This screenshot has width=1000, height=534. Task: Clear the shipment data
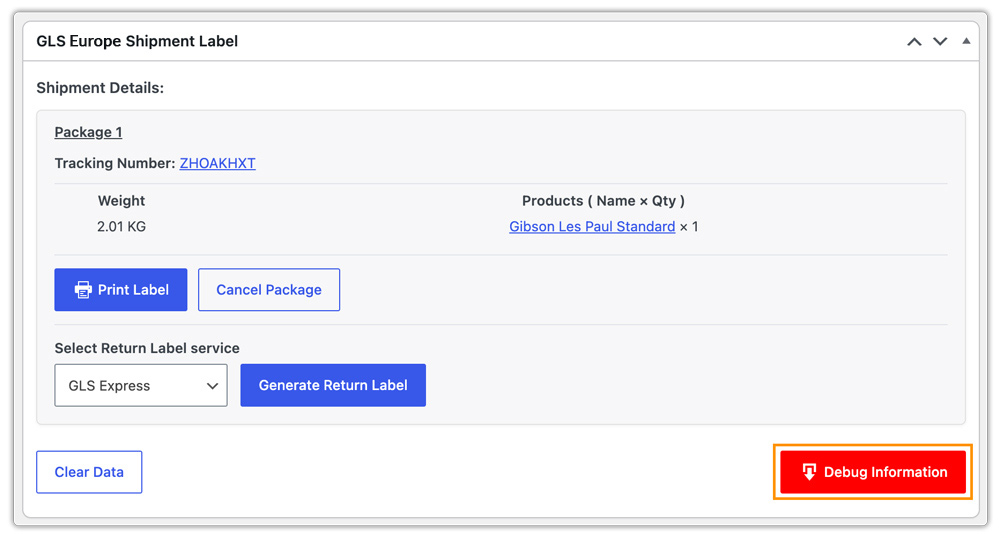tap(89, 472)
